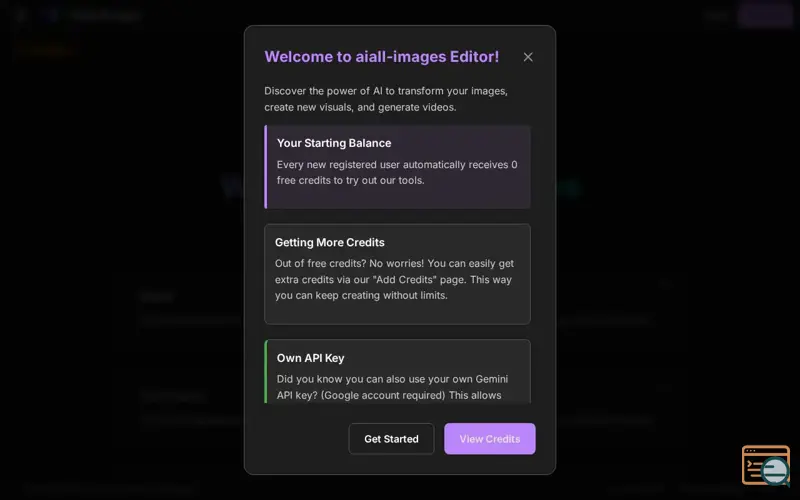Click the text 'Every new registered user automatically receives 0'
Image resolution: width=800 pixels, height=500 pixels.
[397, 165]
